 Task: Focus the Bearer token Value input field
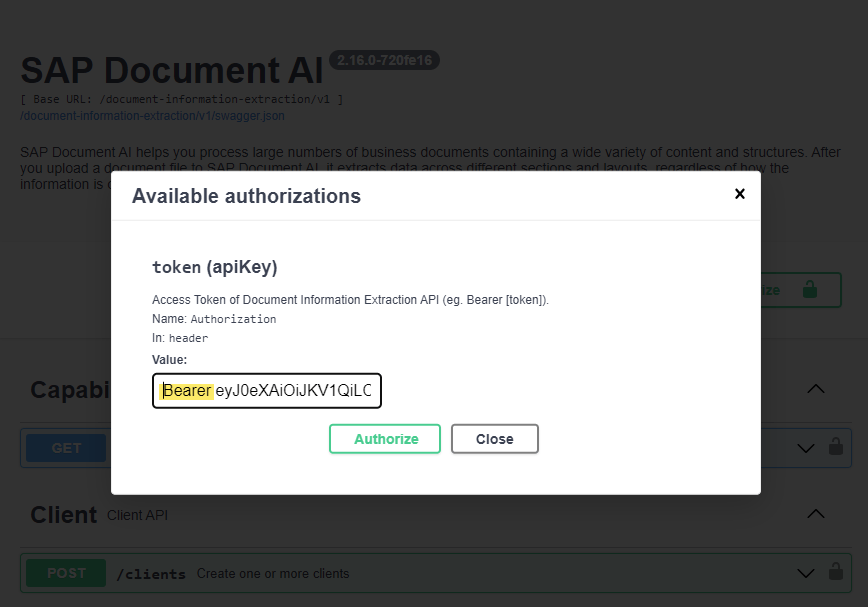tap(267, 391)
